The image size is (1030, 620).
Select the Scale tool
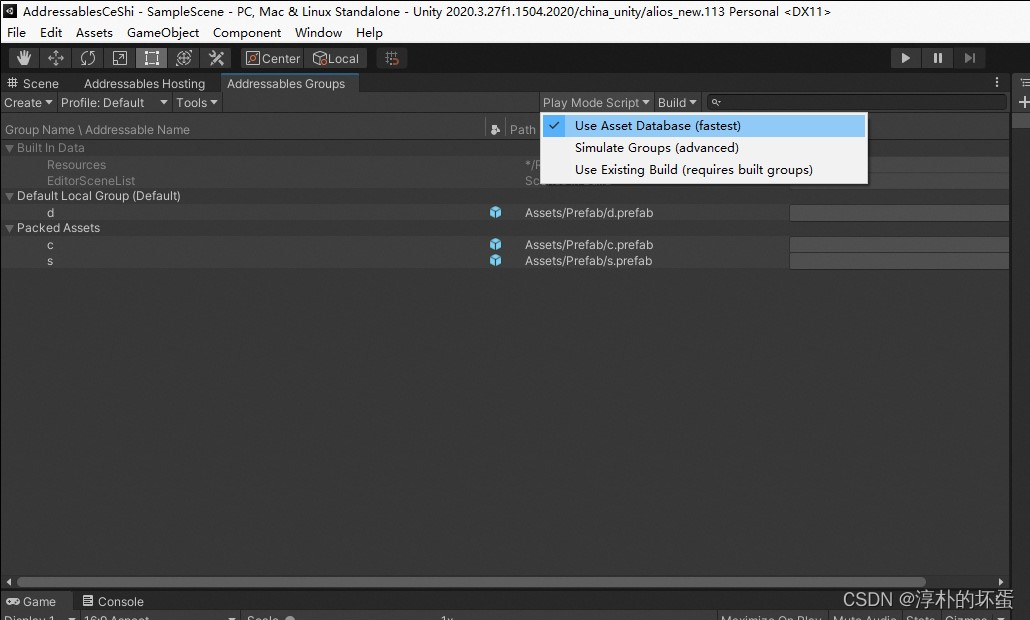(x=120, y=58)
